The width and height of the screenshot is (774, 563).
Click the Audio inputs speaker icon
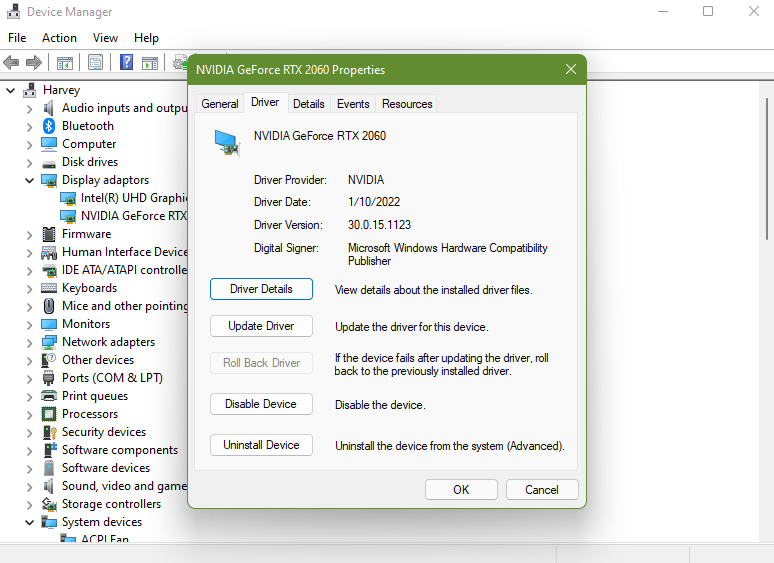[x=48, y=108]
